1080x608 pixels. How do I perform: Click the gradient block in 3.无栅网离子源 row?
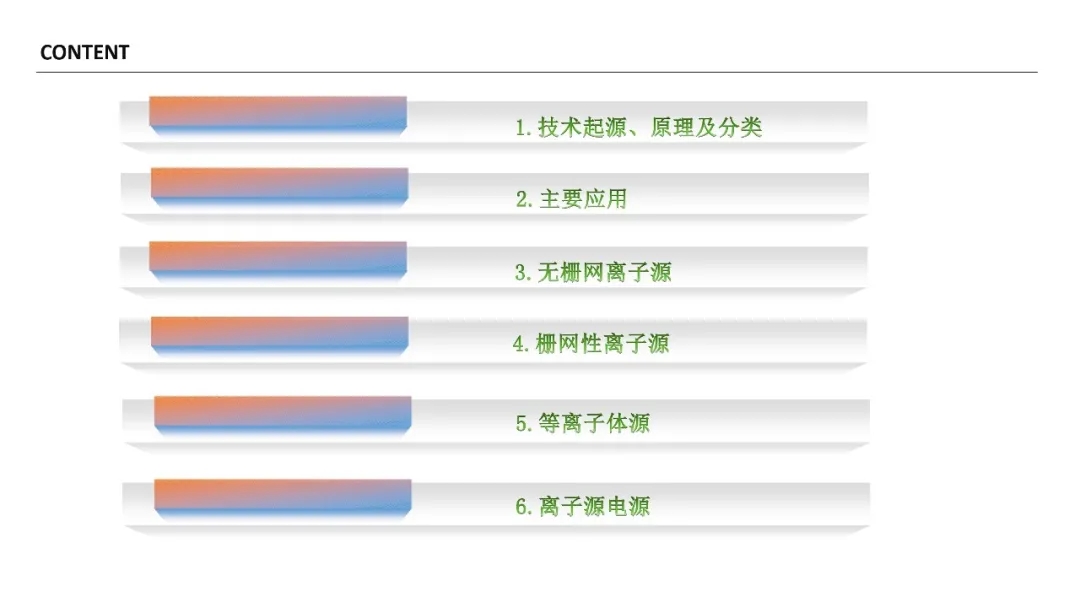(278, 258)
